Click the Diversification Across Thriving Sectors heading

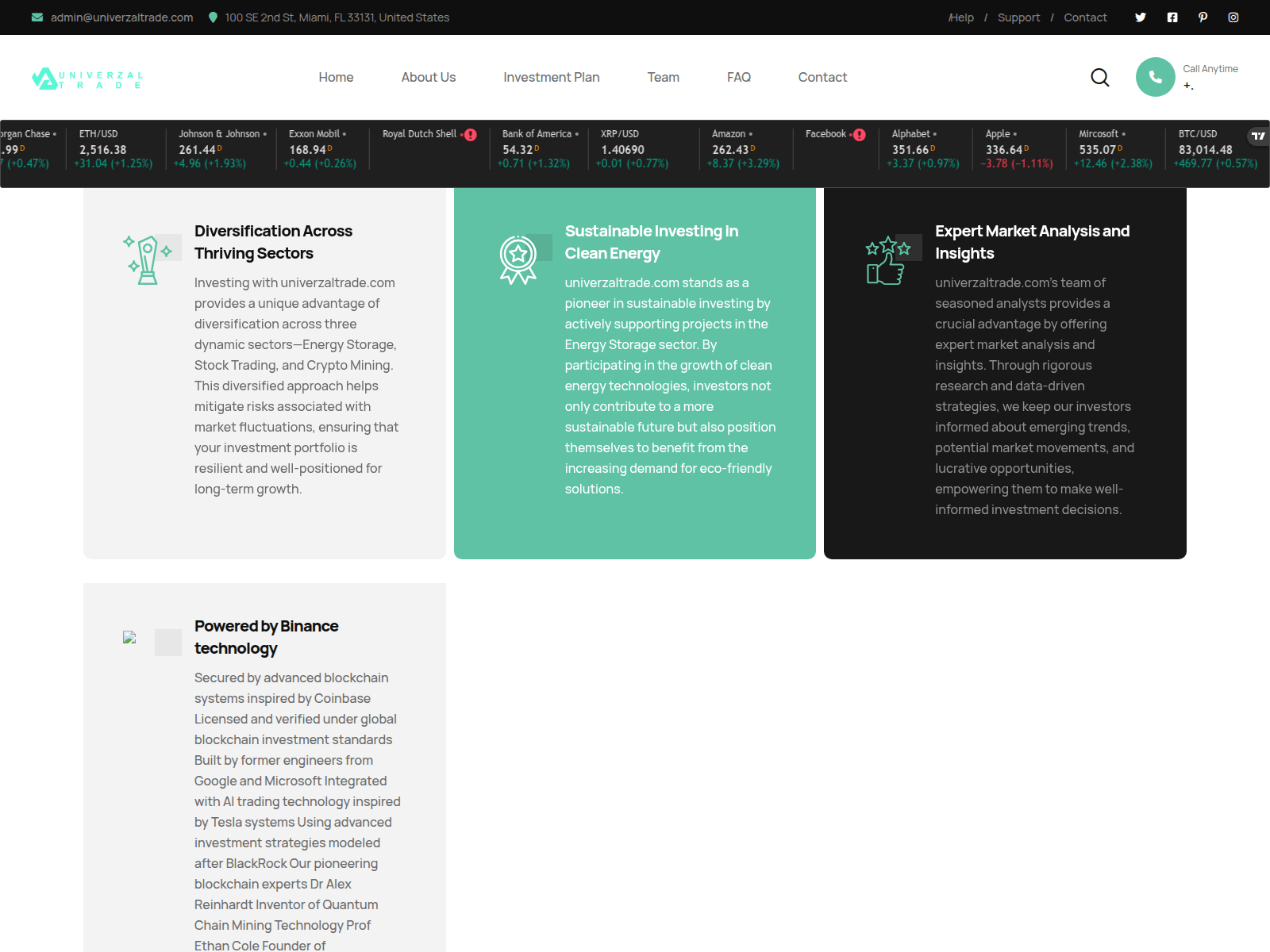point(273,242)
